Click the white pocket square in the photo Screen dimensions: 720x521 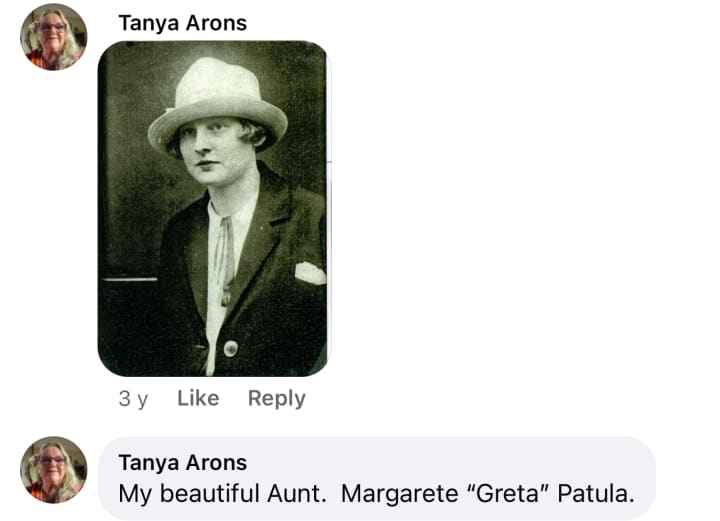310,273
